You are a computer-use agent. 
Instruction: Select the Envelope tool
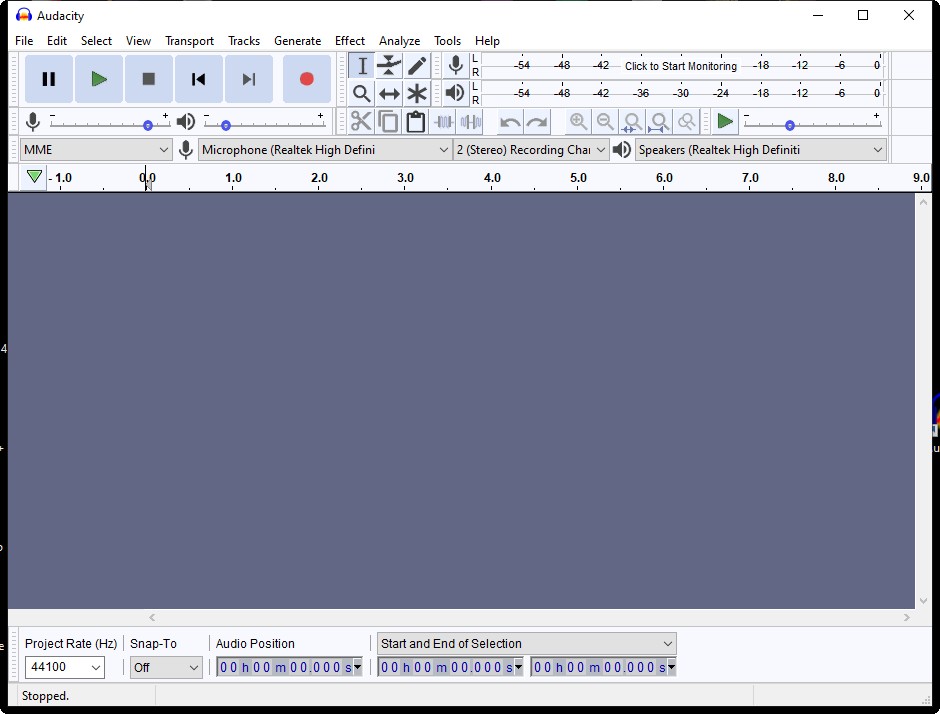coord(389,66)
